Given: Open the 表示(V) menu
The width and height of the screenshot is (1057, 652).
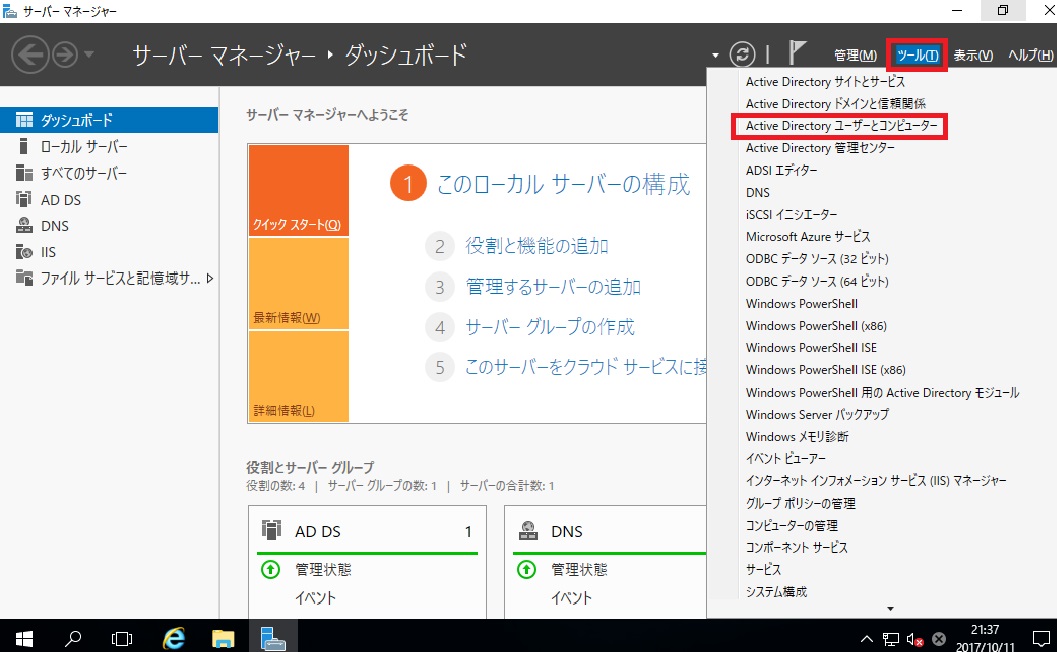Looking at the screenshot, I should pos(973,55).
